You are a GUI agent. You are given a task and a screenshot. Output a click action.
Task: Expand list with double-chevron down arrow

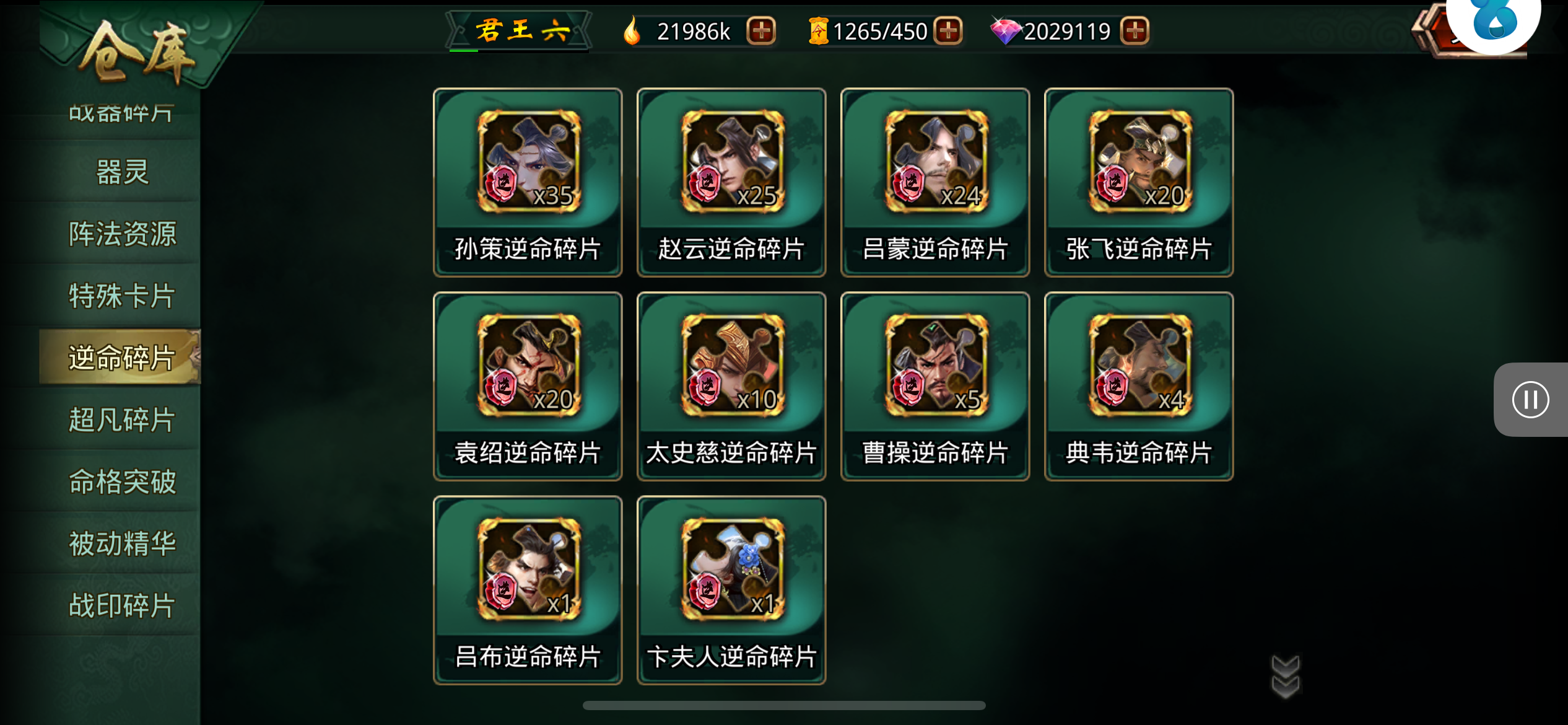pyautogui.click(x=1286, y=677)
